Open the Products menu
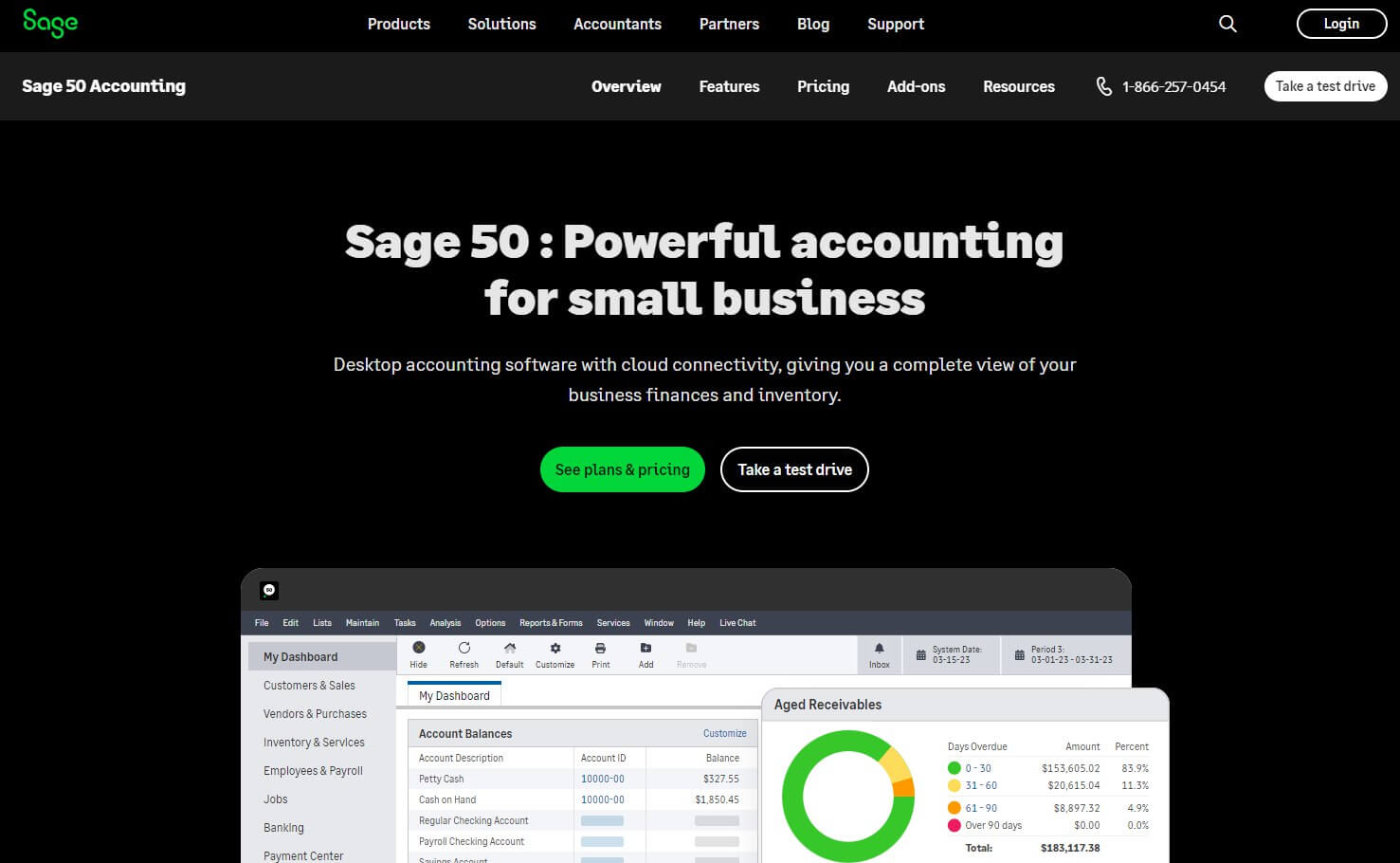The width and height of the screenshot is (1400, 863). 398,24
